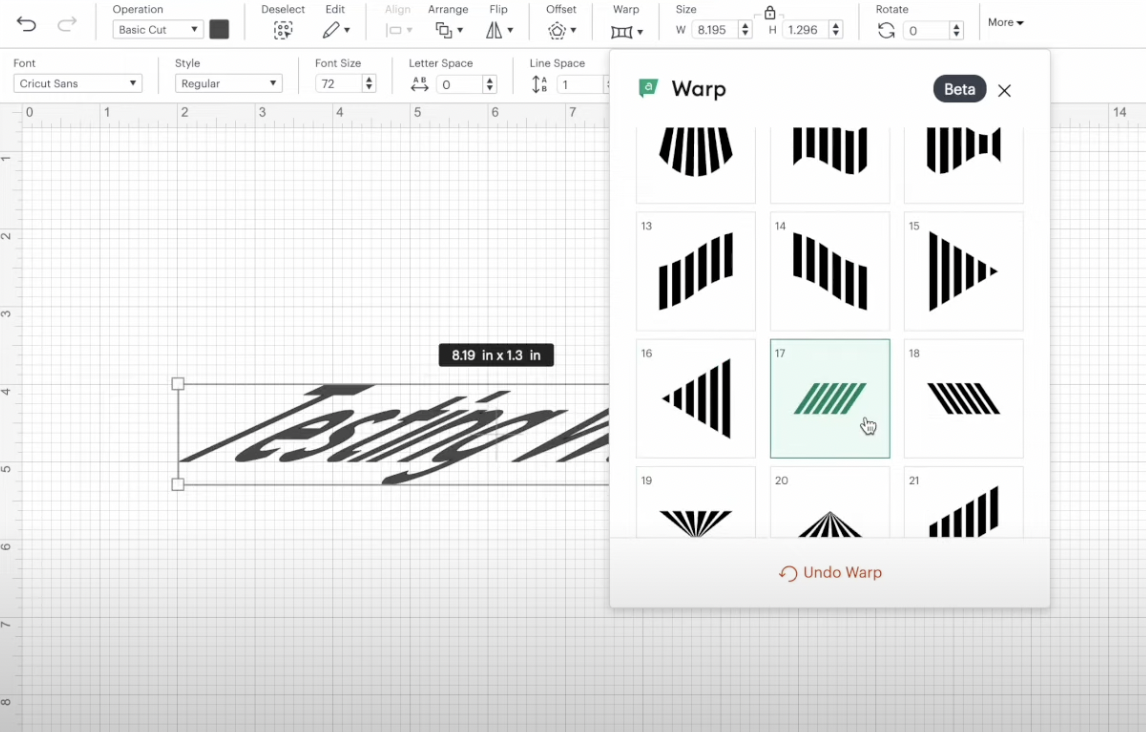Open the Operation dropdown showing Basic Cut
The width and height of the screenshot is (1146, 732).
point(157,29)
